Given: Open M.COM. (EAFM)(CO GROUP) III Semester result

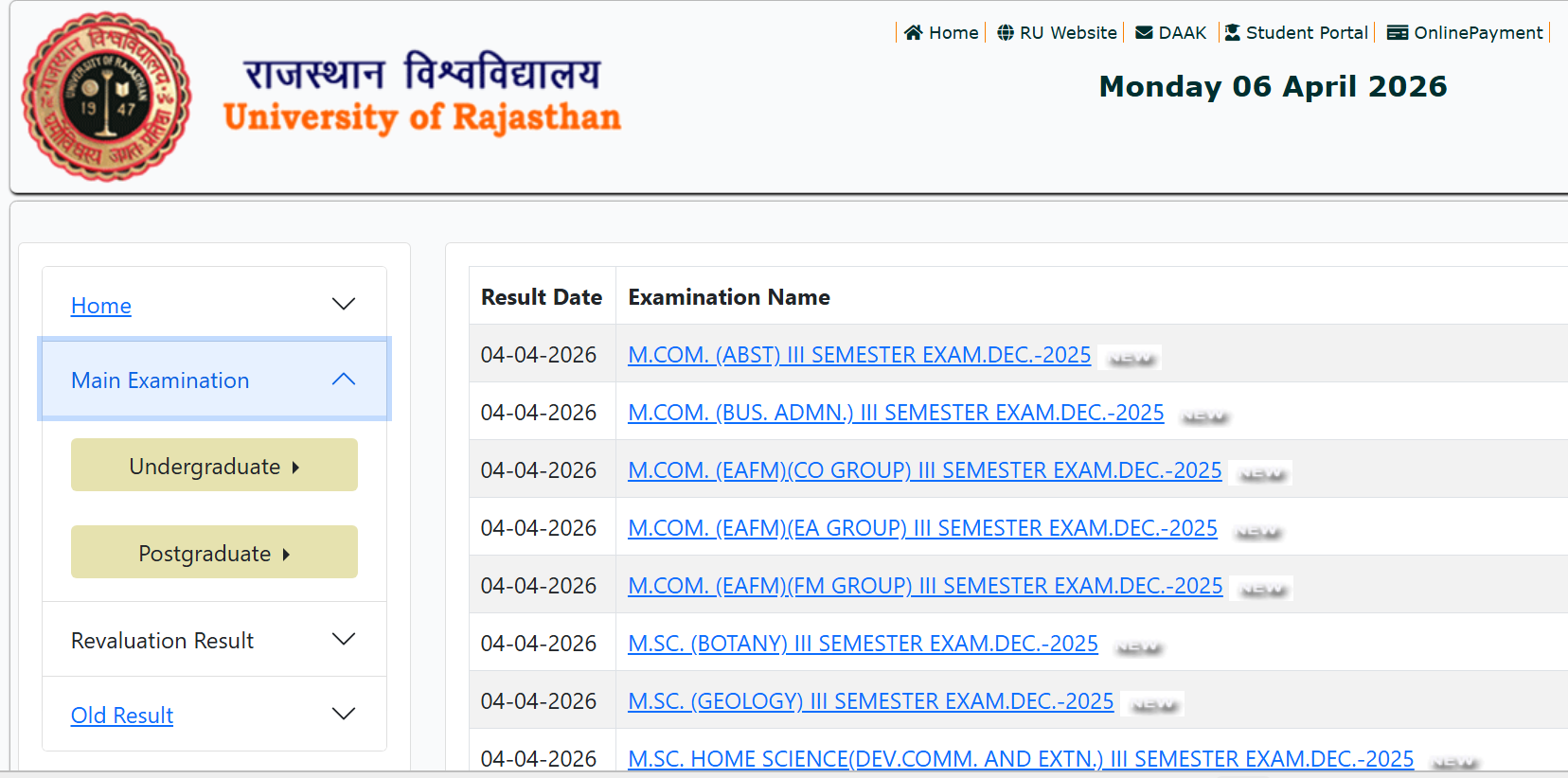Looking at the screenshot, I should [x=925, y=470].
